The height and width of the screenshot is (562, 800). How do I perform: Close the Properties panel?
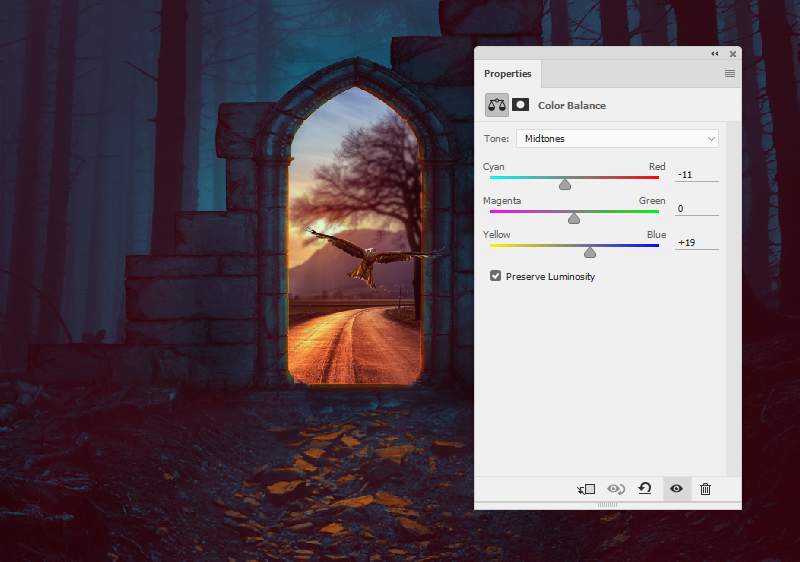[733, 54]
